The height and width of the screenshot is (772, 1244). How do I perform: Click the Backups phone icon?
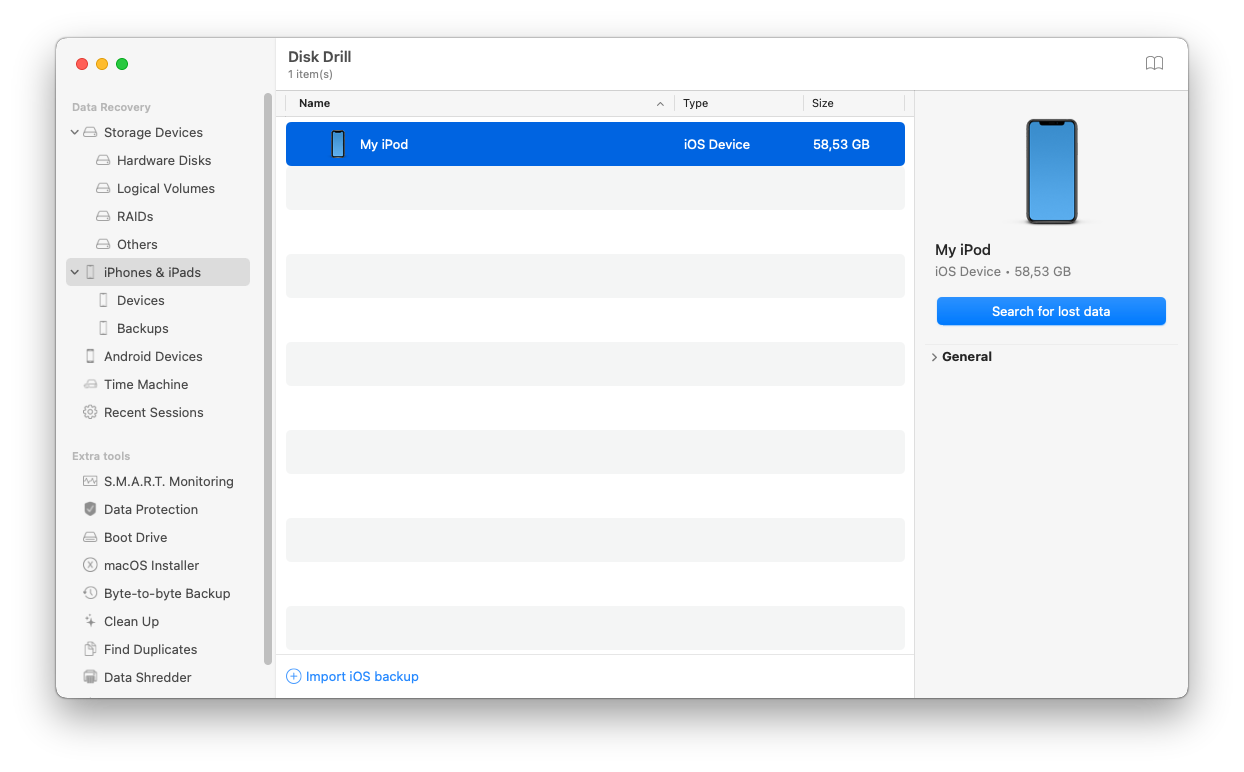coord(103,328)
